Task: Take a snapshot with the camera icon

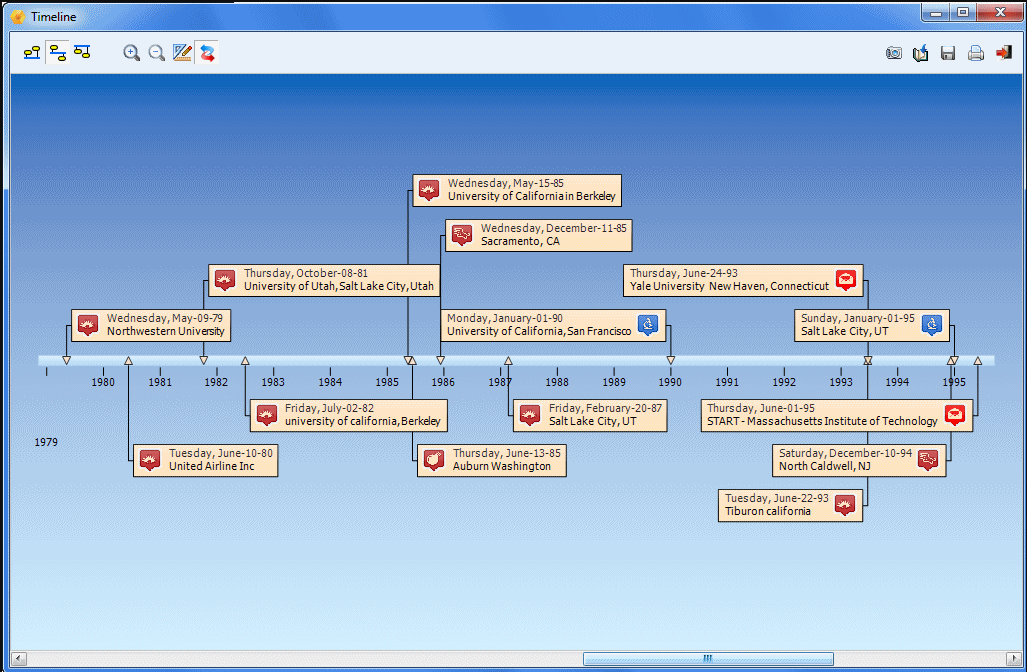Action: (894, 53)
